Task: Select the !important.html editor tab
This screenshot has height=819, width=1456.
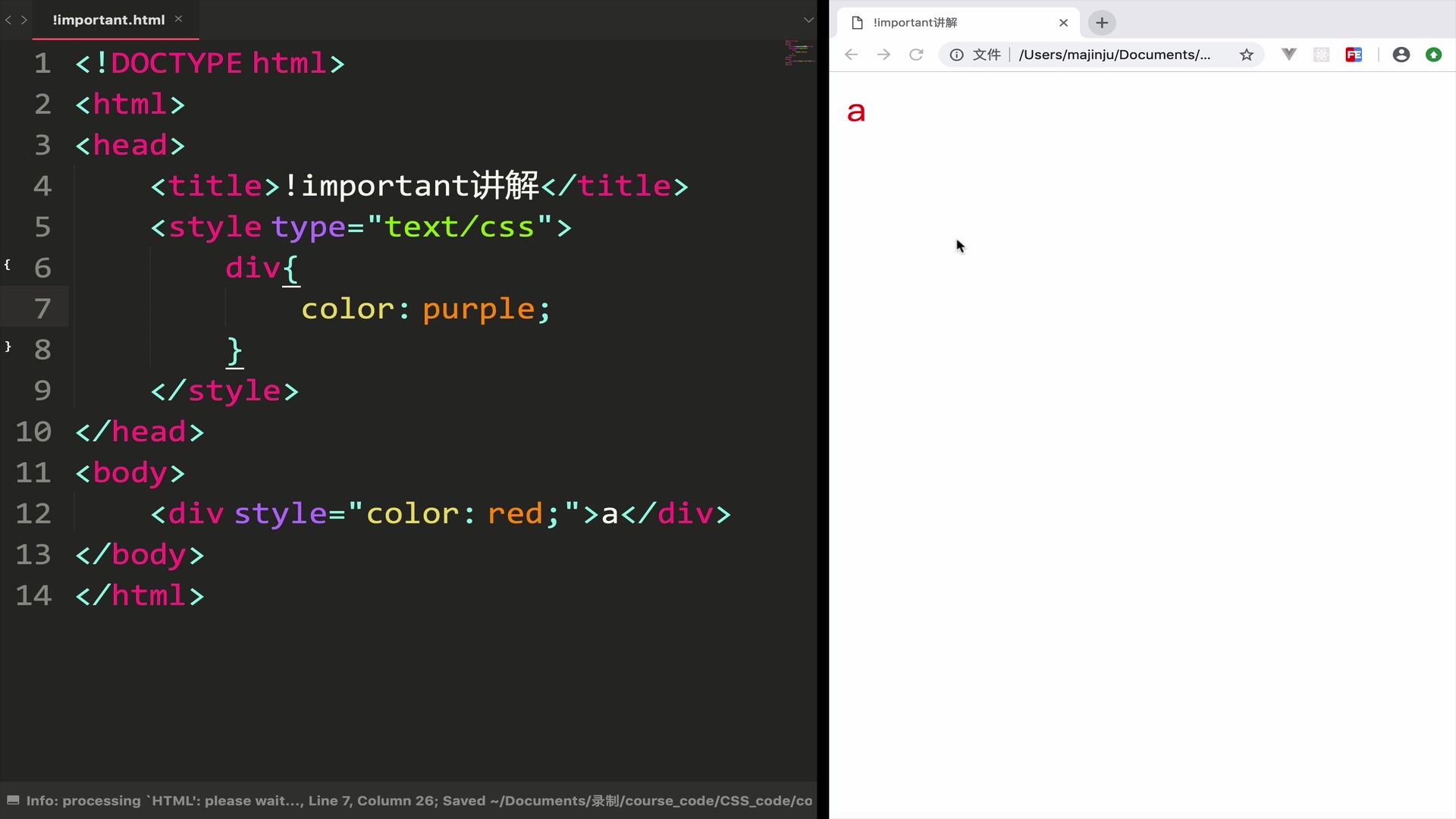Action: [108, 20]
